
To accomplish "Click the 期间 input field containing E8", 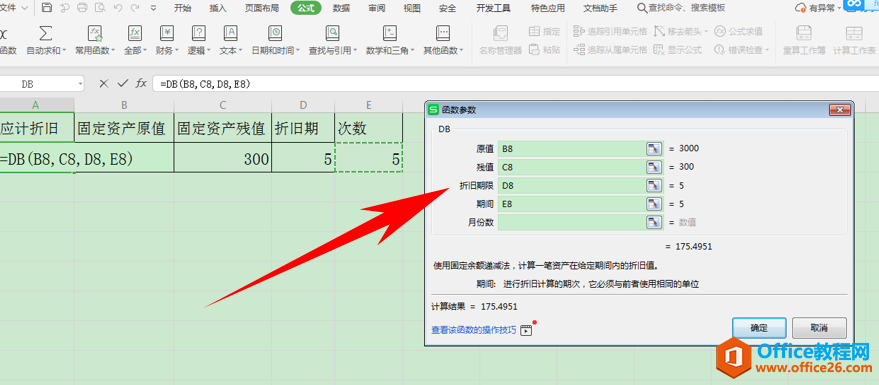I will click(572, 204).
